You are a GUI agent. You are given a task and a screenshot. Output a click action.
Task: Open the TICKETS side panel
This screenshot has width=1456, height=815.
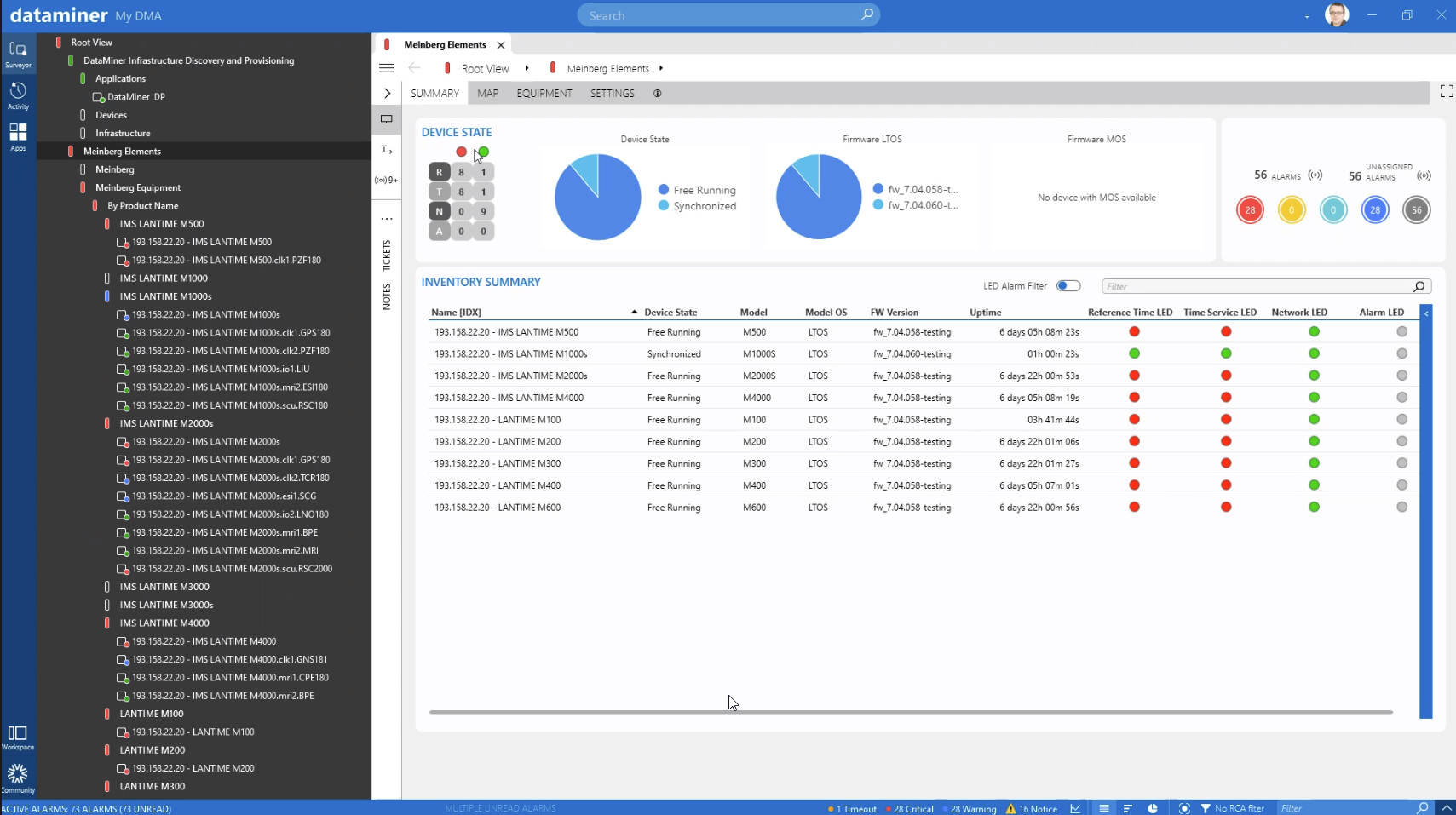point(387,255)
